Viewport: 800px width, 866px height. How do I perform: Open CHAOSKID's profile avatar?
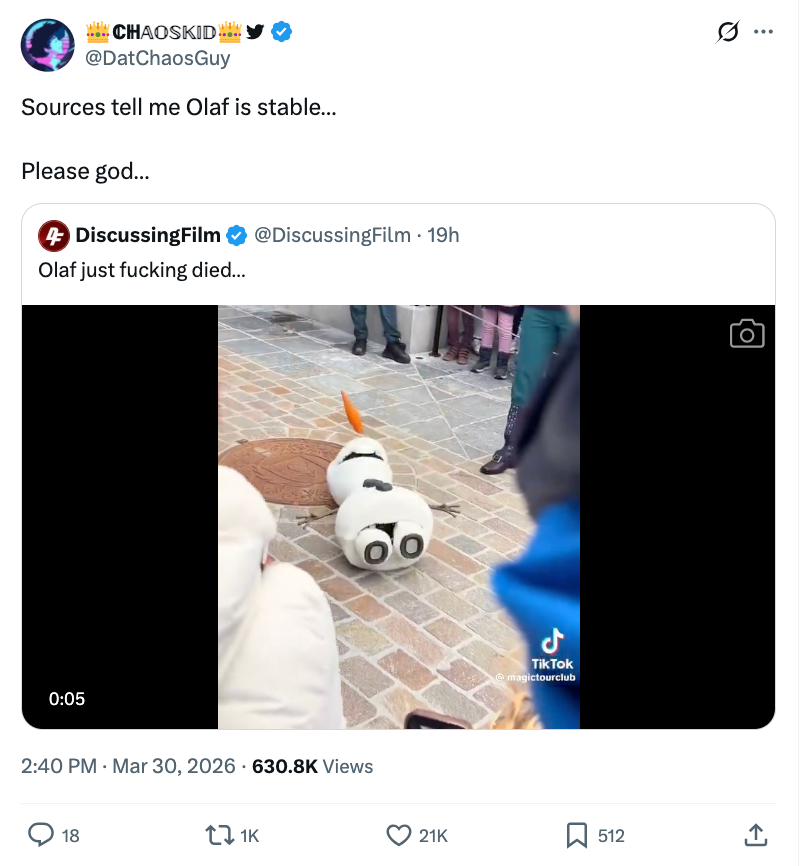[x=47, y=45]
